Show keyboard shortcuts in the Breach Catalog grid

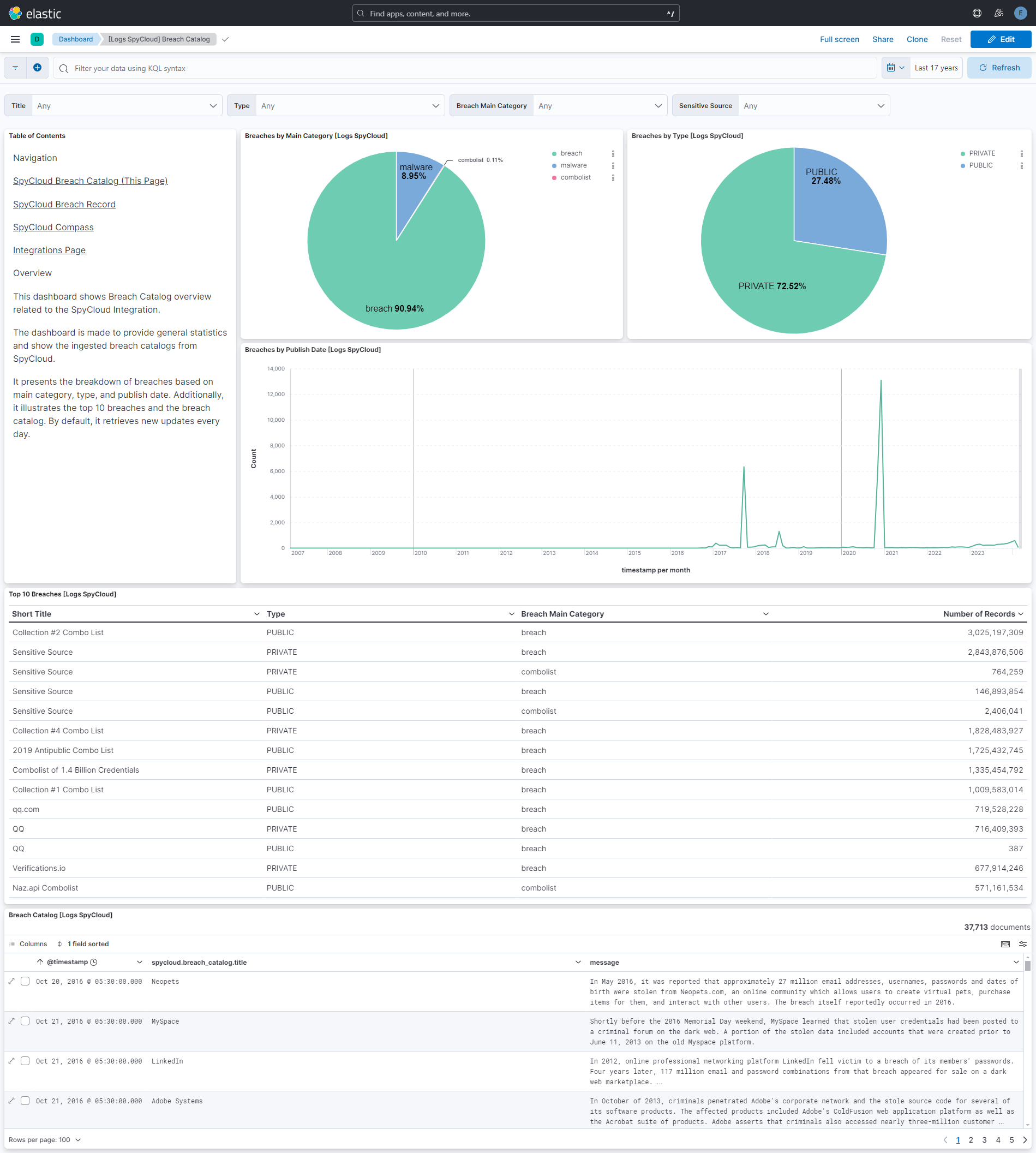pos(1005,943)
